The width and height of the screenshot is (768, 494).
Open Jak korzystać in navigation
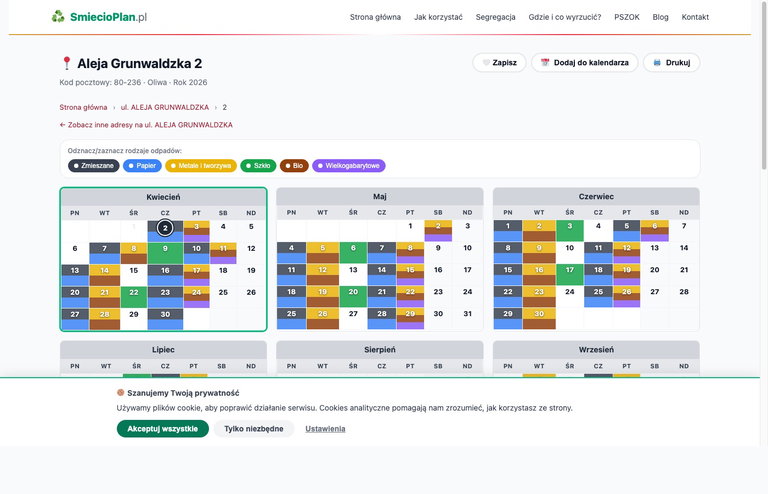[438, 17]
